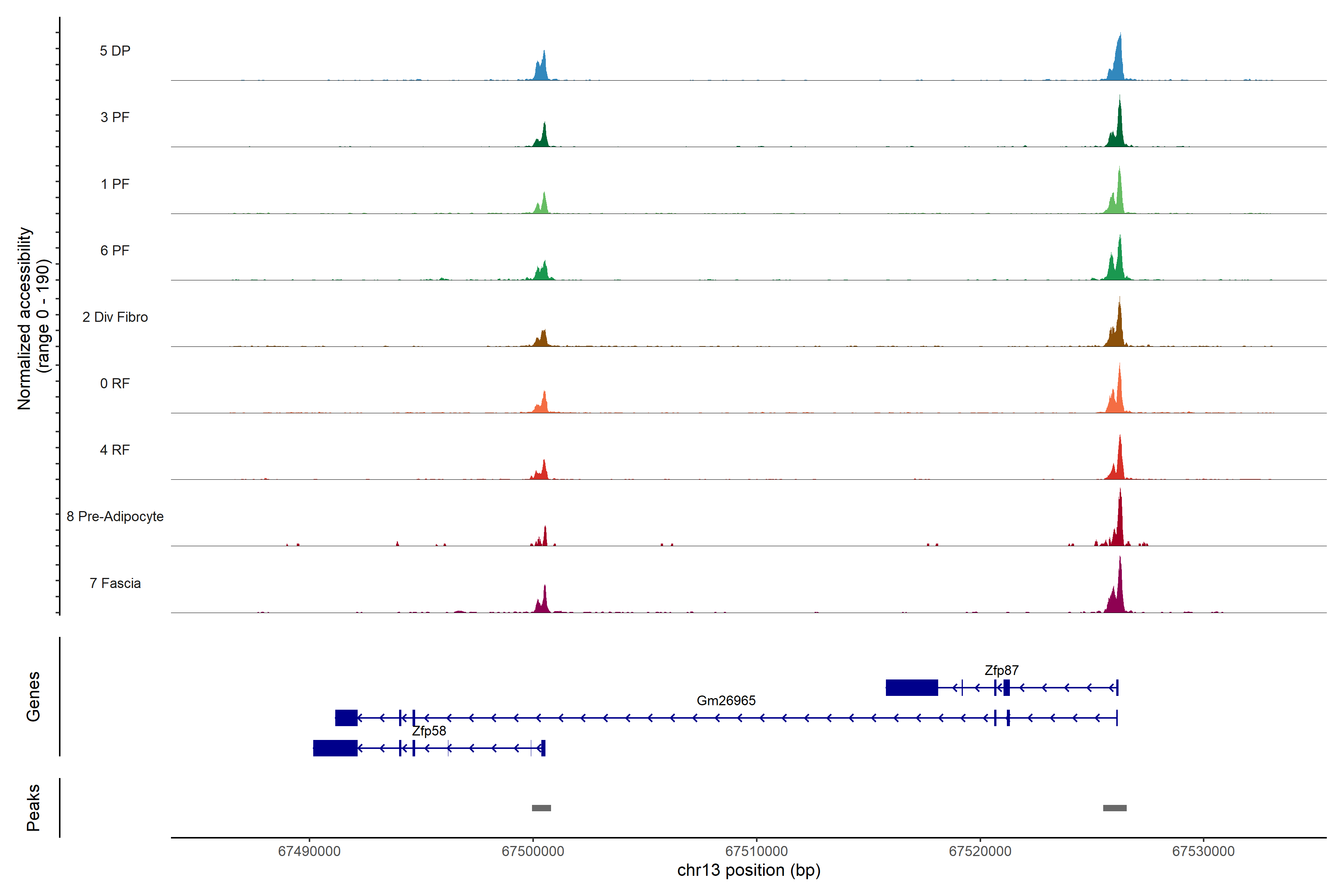This screenshot has width=1344, height=896.
Task: Click the chr13 position axis title
Action: (749, 870)
